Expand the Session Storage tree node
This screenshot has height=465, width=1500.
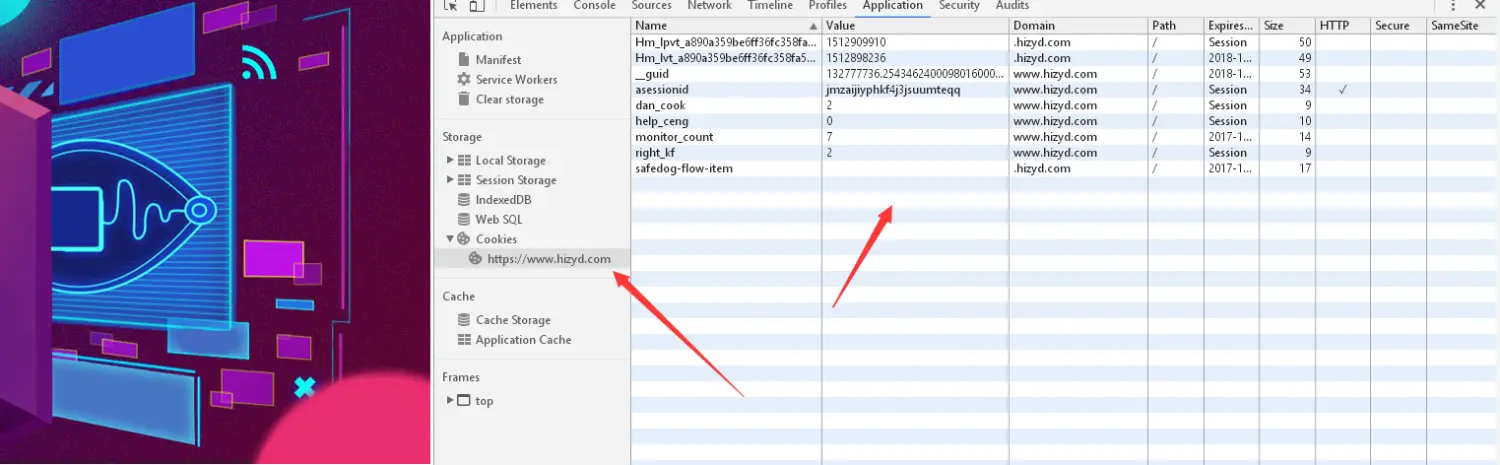click(450, 180)
